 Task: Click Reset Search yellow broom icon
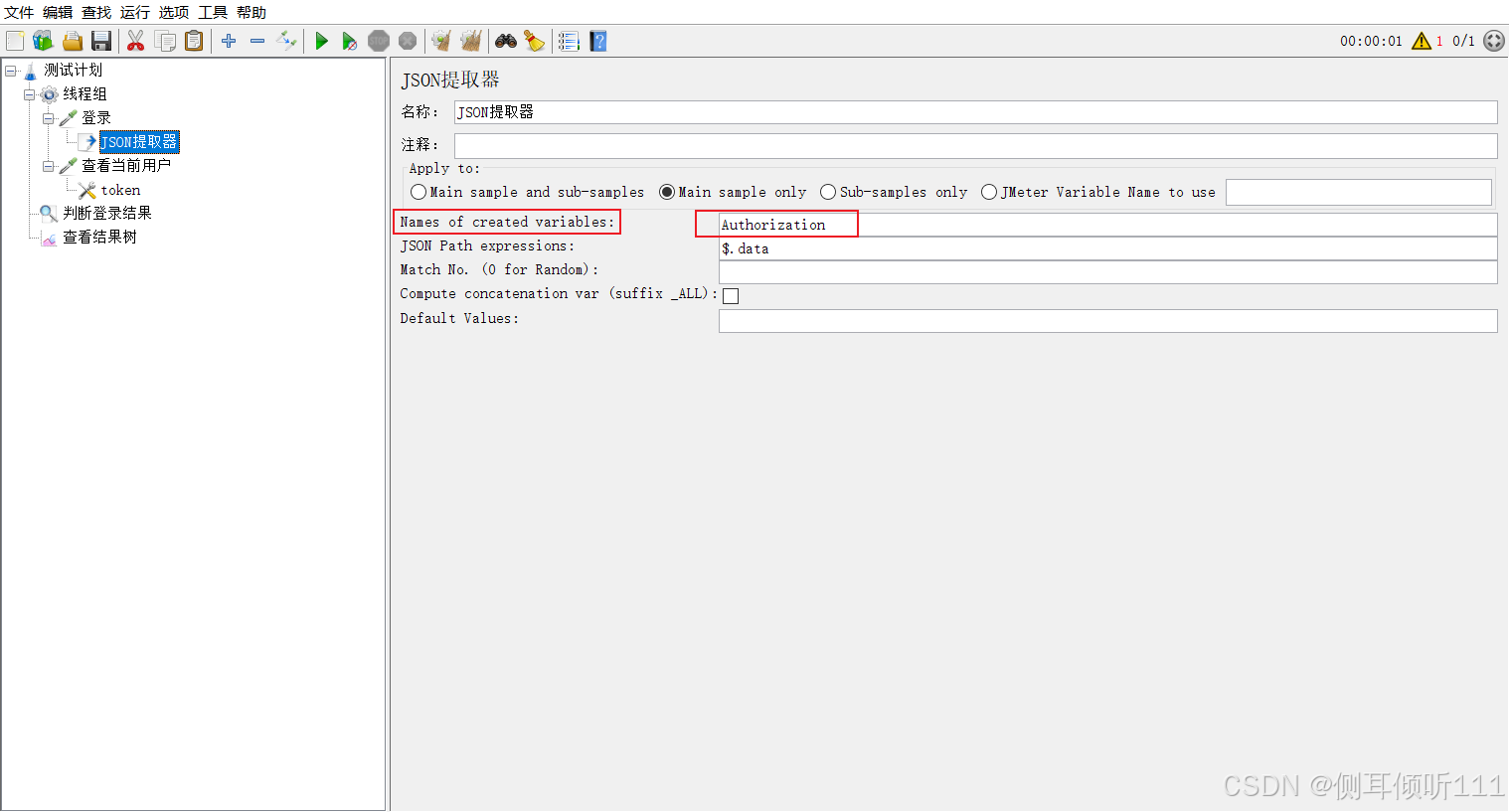click(x=535, y=41)
